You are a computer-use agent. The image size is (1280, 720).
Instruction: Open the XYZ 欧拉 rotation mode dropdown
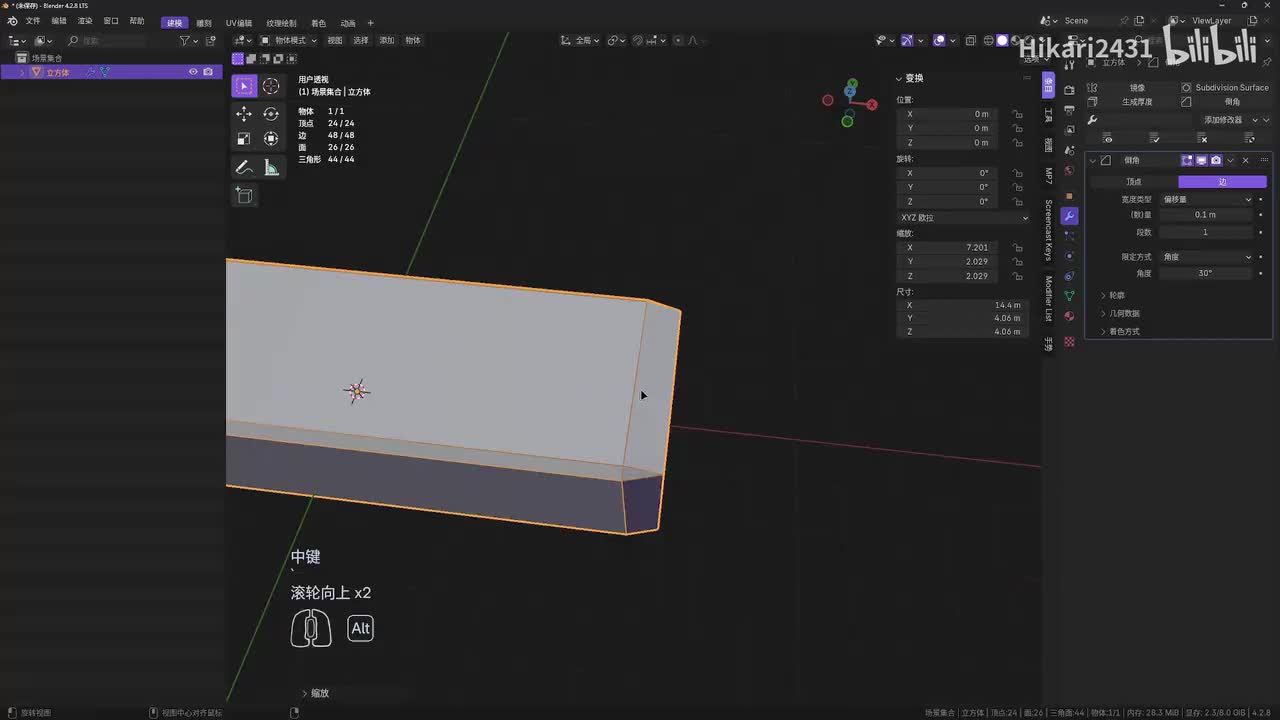tap(963, 218)
